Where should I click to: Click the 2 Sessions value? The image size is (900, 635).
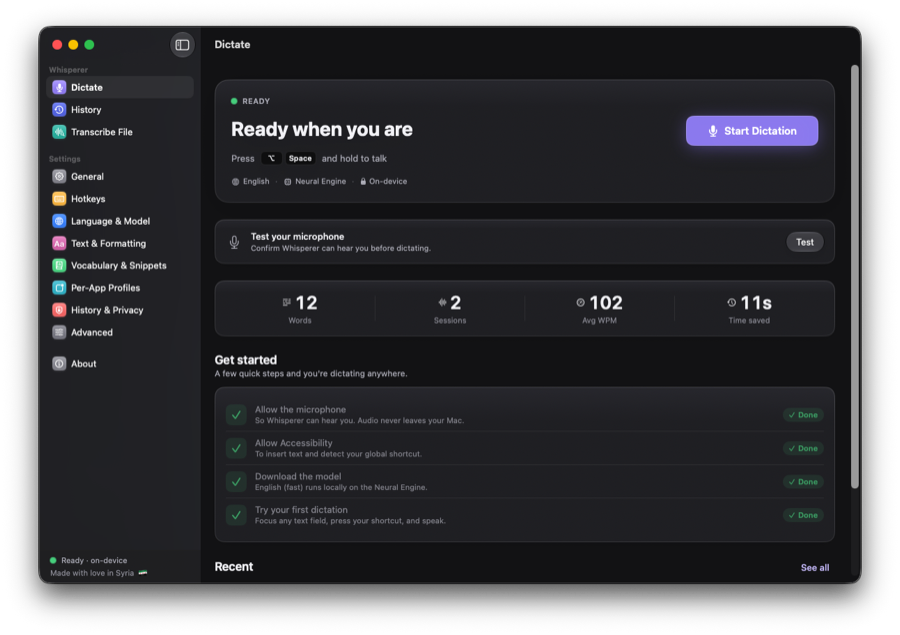456,303
